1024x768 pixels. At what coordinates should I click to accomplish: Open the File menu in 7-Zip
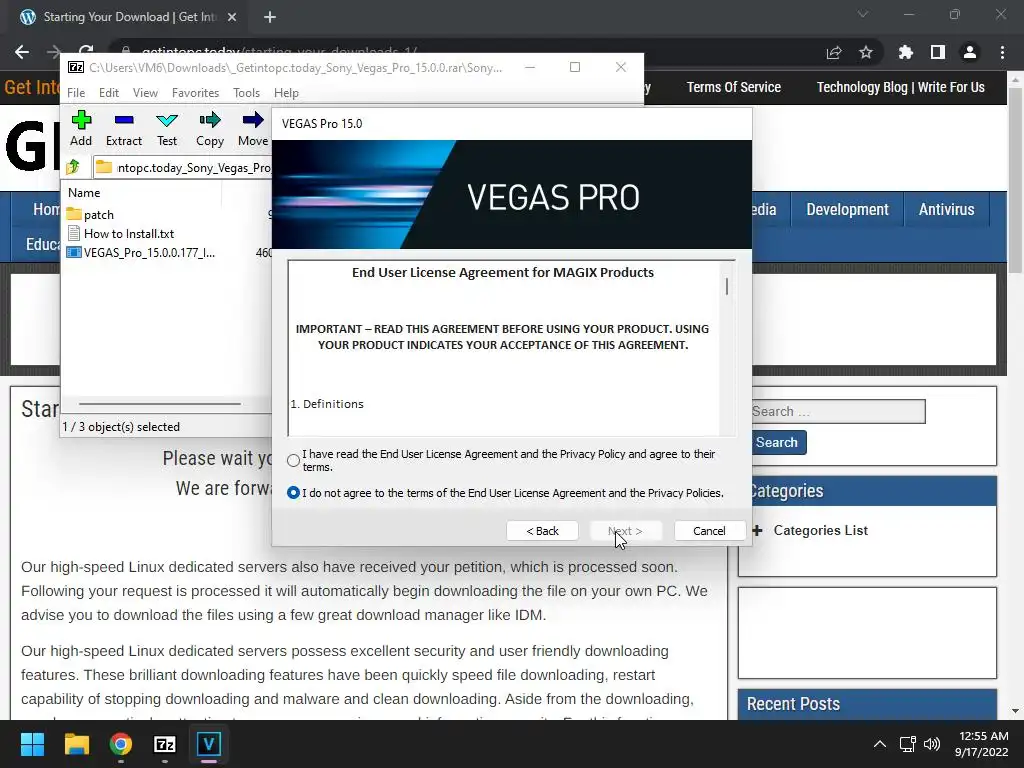point(76,93)
